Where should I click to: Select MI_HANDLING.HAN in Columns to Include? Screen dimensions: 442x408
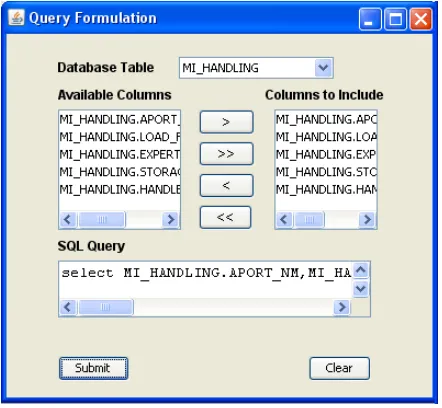(x=326, y=189)
